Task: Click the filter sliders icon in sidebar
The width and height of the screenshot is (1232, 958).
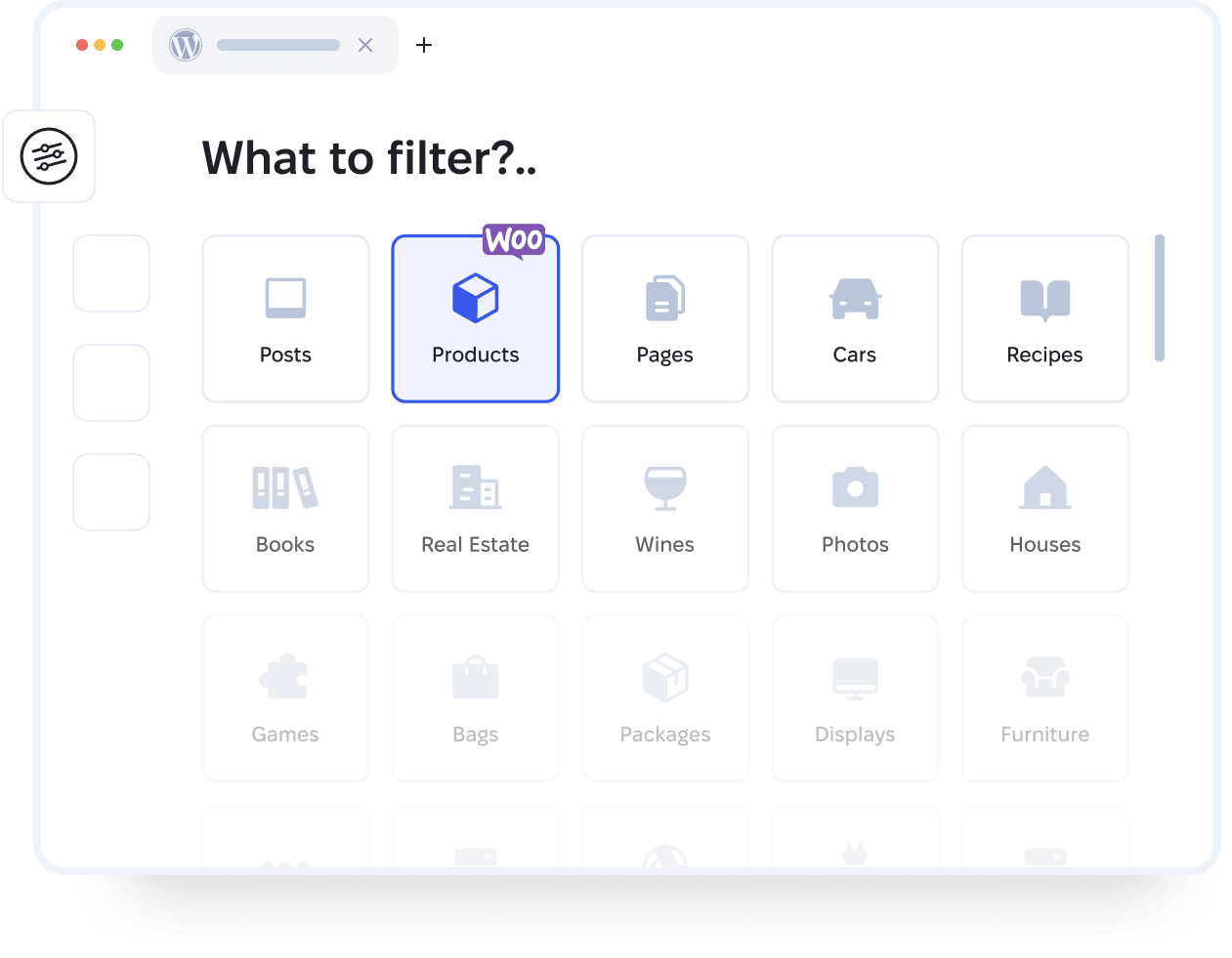Action: tap(49, 156)
